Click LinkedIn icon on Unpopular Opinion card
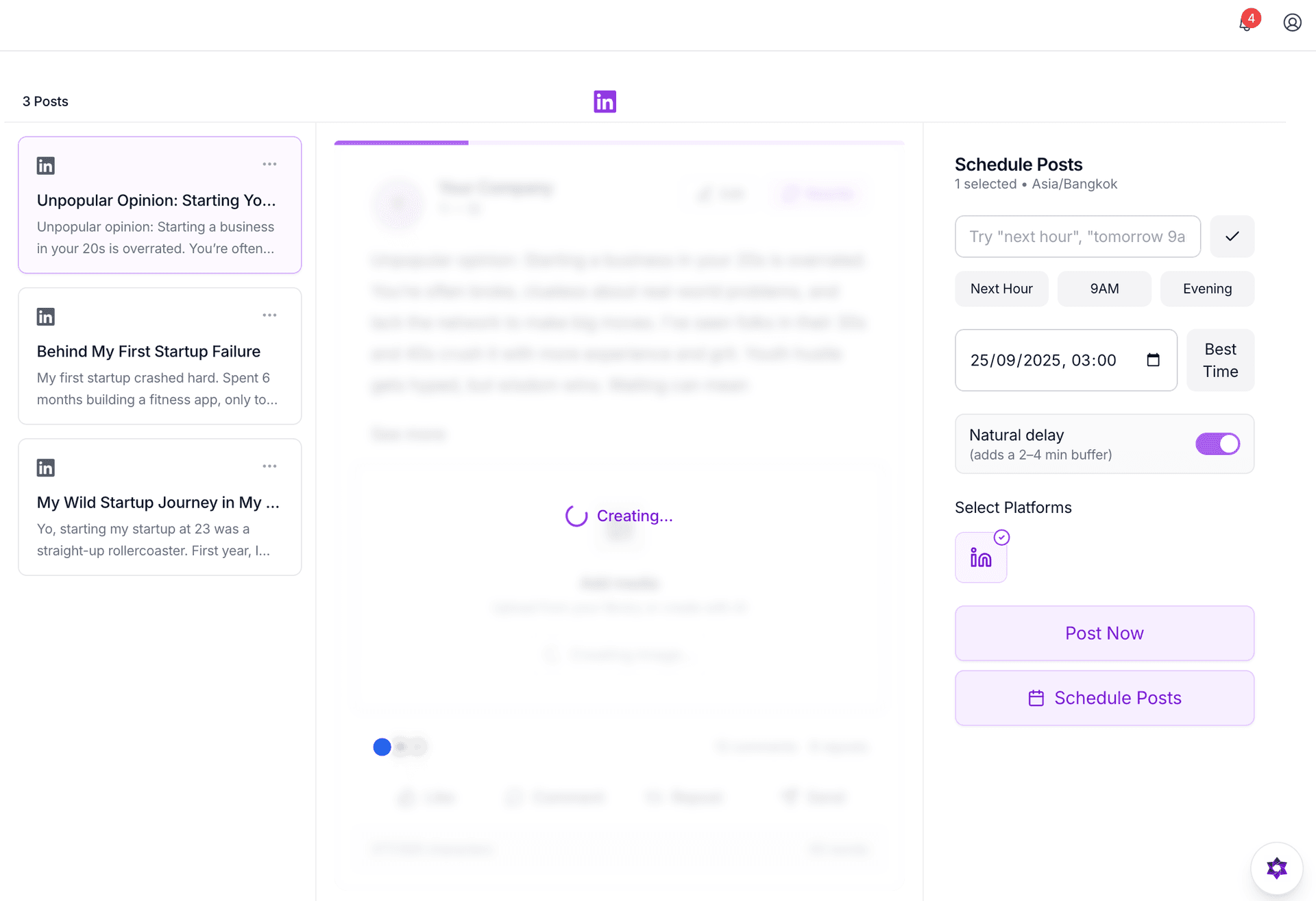Image resolution: width=1316 pixels, height=901 pixels. tap(46, 166)
